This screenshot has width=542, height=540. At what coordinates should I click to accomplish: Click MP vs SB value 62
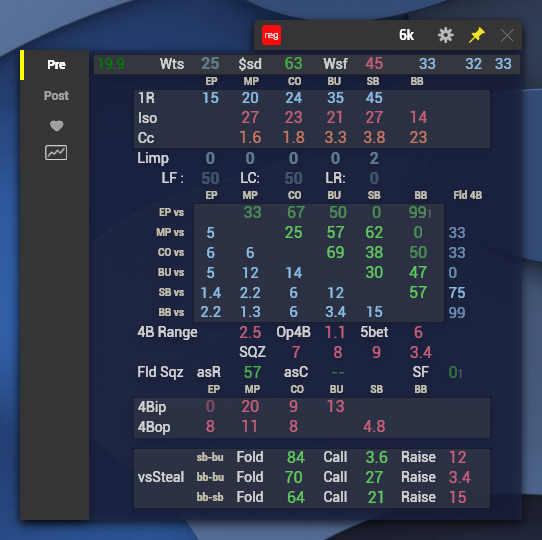tap(374, 232)
